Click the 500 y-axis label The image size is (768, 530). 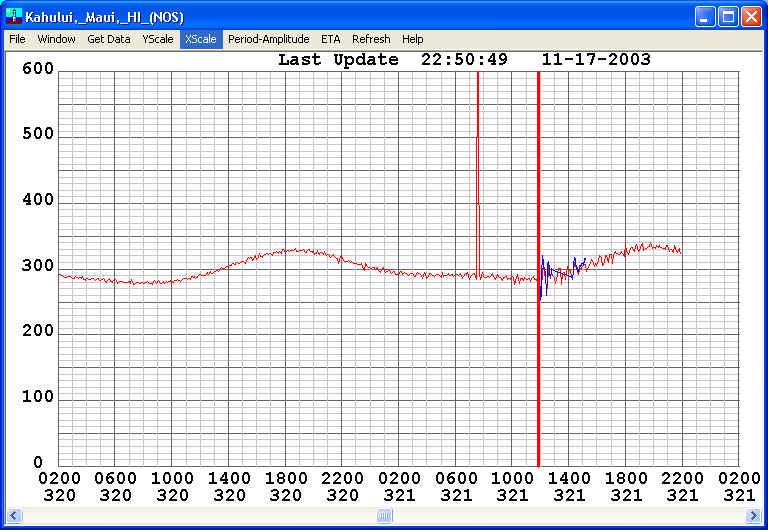(x=38, y=134)
